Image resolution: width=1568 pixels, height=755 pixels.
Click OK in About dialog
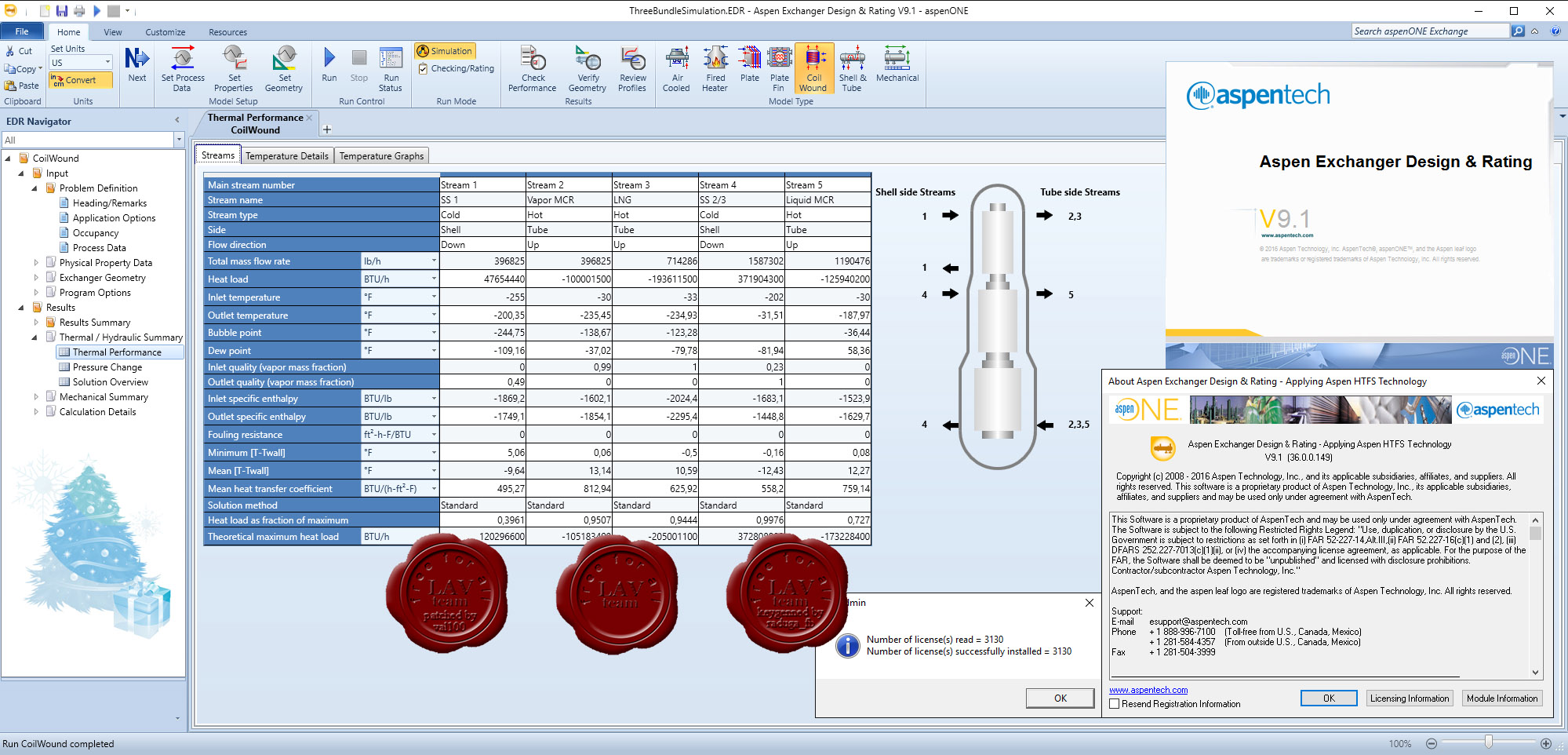(x=1329, y=698)
